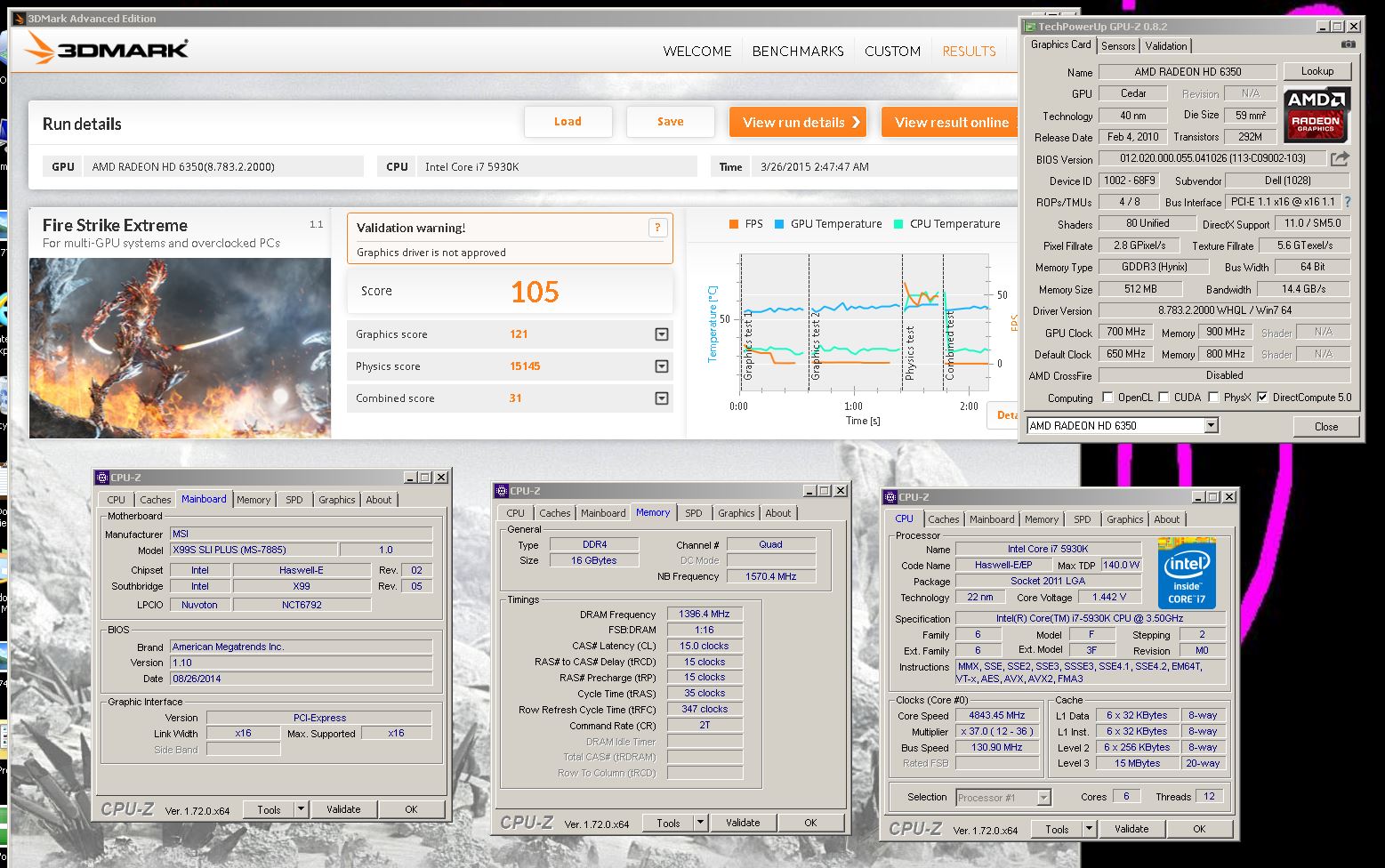Expand the Physics score details
Viewport: 1385px width, 868px height.
pos(662,366)
